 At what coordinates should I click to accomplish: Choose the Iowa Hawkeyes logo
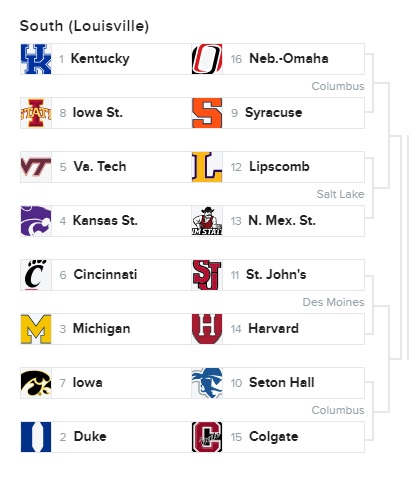(36, 383)
